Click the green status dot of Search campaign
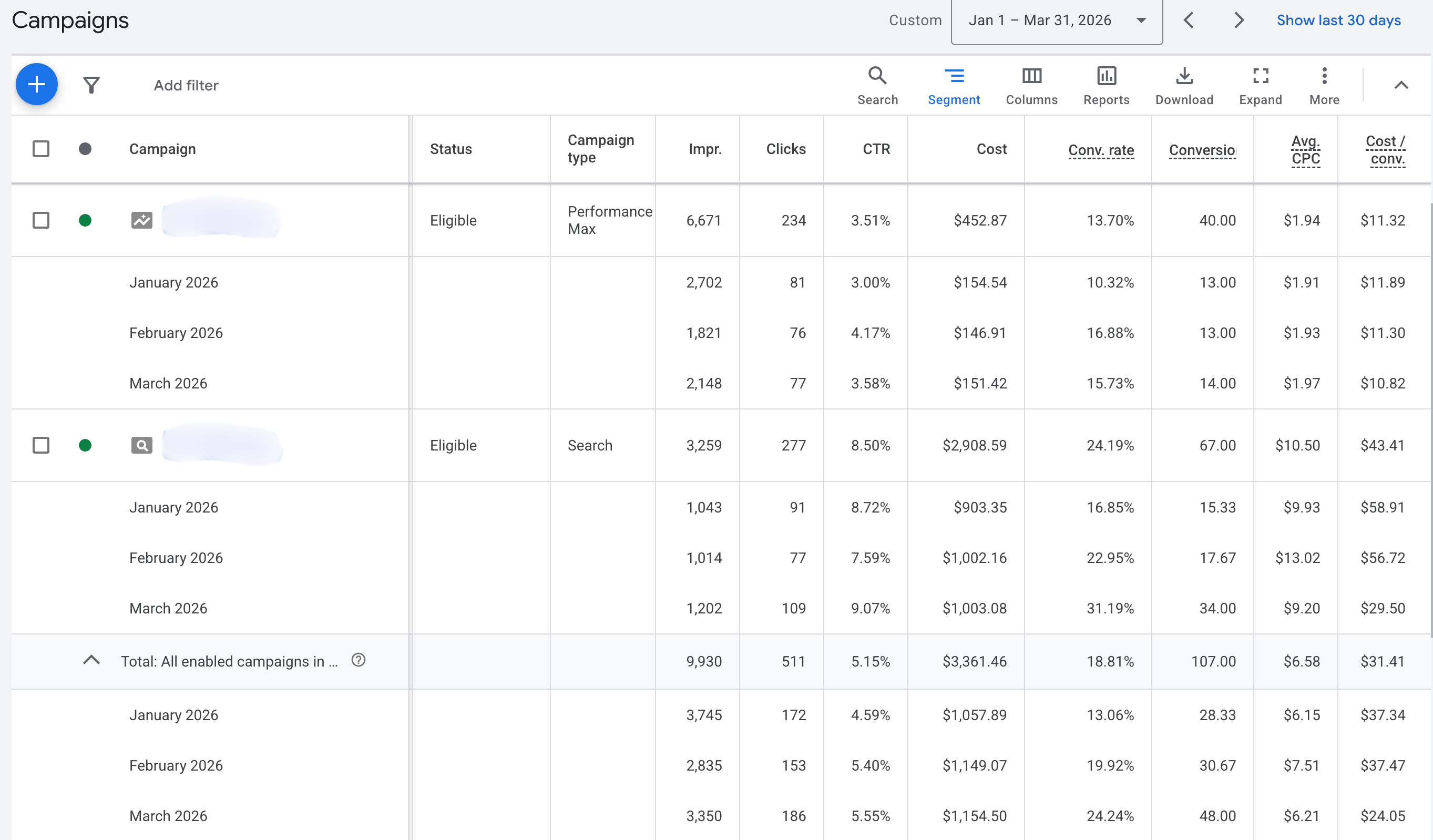The width and height of the screenshot is (1433, 840). [85, 445]
